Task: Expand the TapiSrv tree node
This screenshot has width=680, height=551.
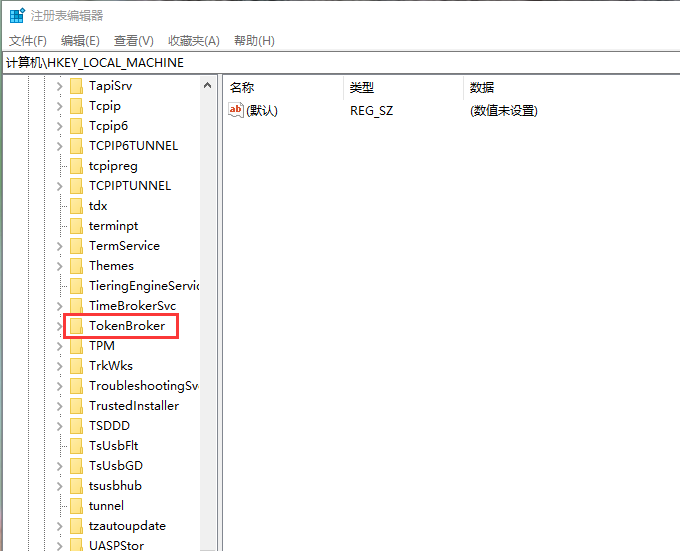Action: 59,86
